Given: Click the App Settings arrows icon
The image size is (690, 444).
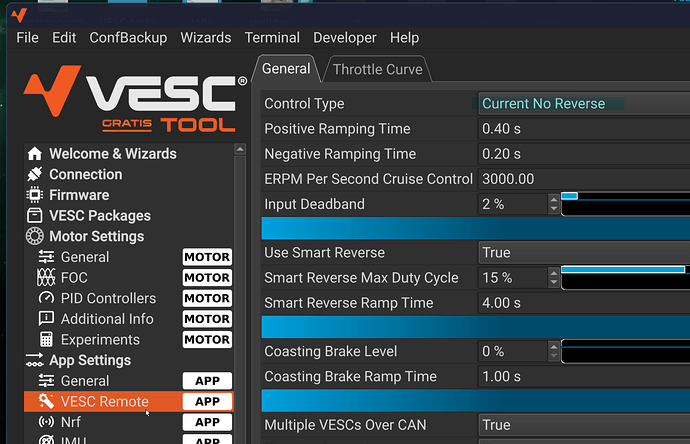Looking at the screenshot, I should tap(35, 360).
